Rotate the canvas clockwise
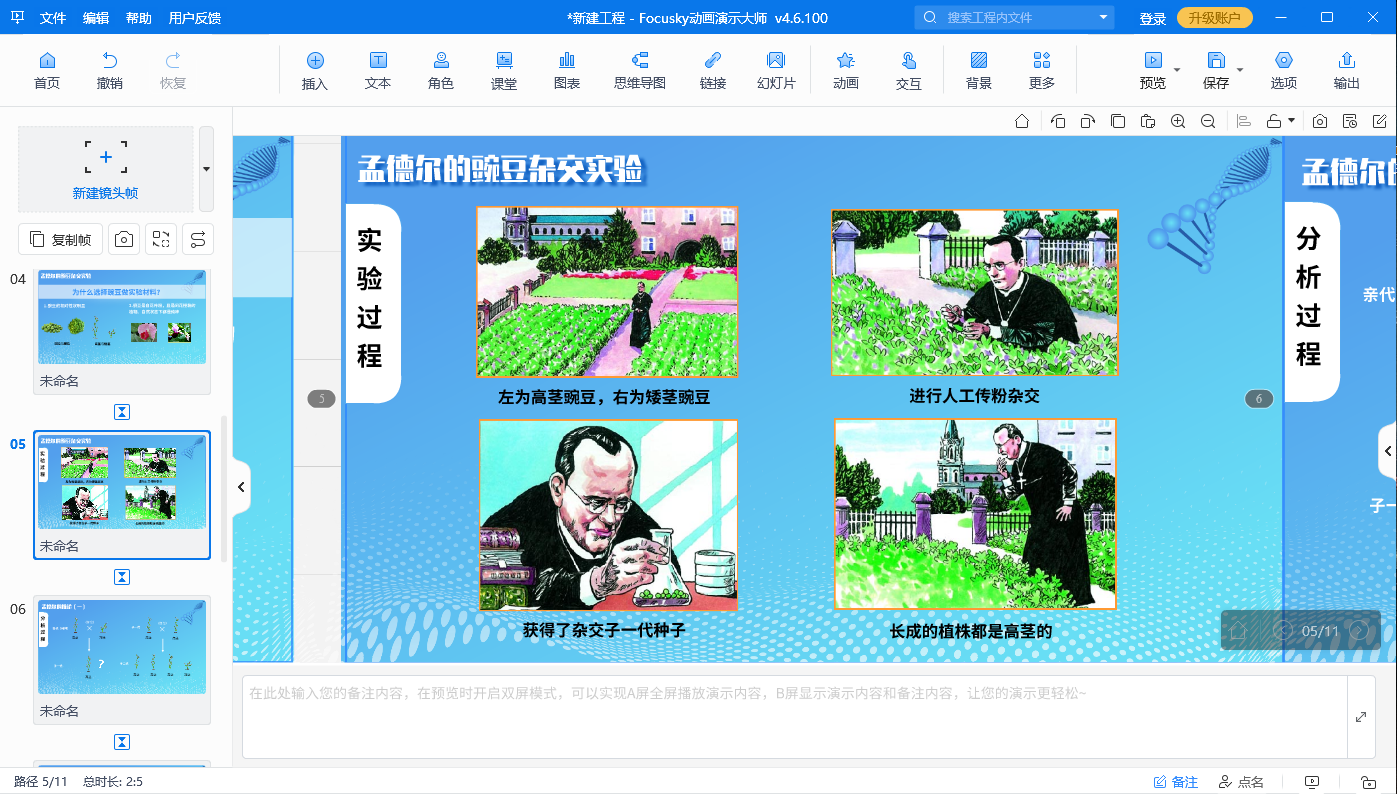The image size is (1397, 794). 1088,121
